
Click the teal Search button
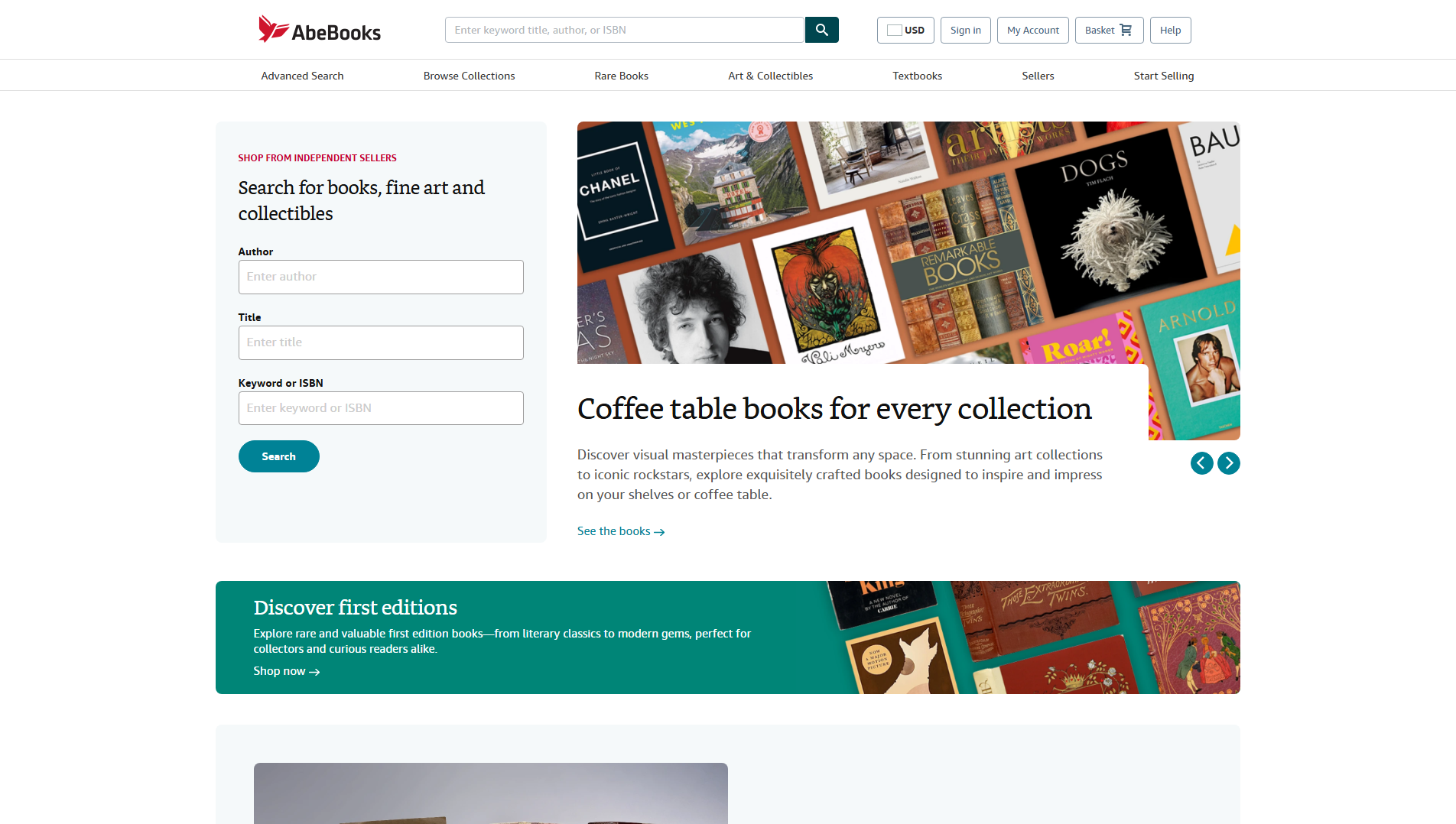click(279, 456)
